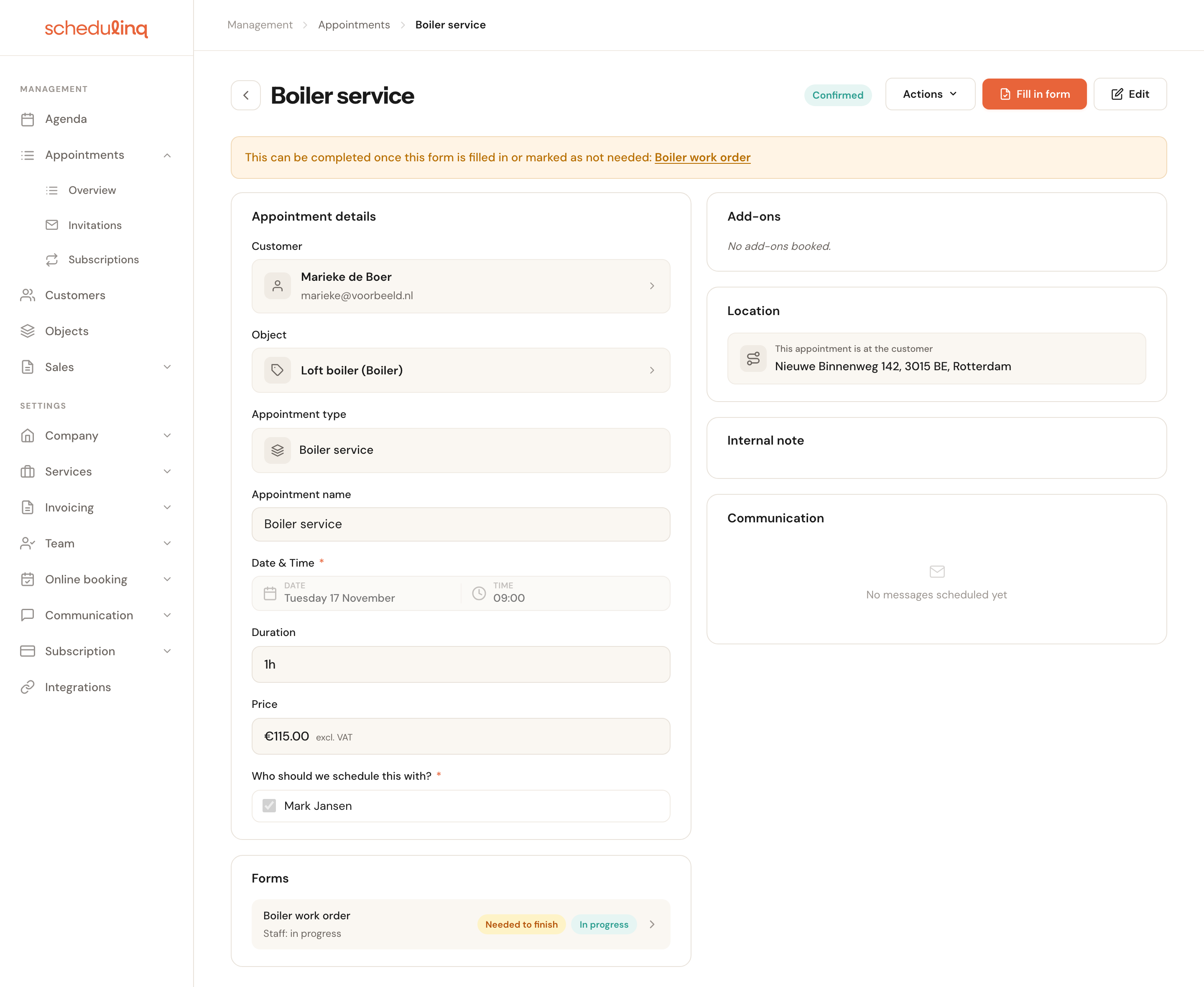Image resolution: width=1204 pixels, height=987 pixels.
Task: Click the appointment type layers icon
Action: point(278,450)
